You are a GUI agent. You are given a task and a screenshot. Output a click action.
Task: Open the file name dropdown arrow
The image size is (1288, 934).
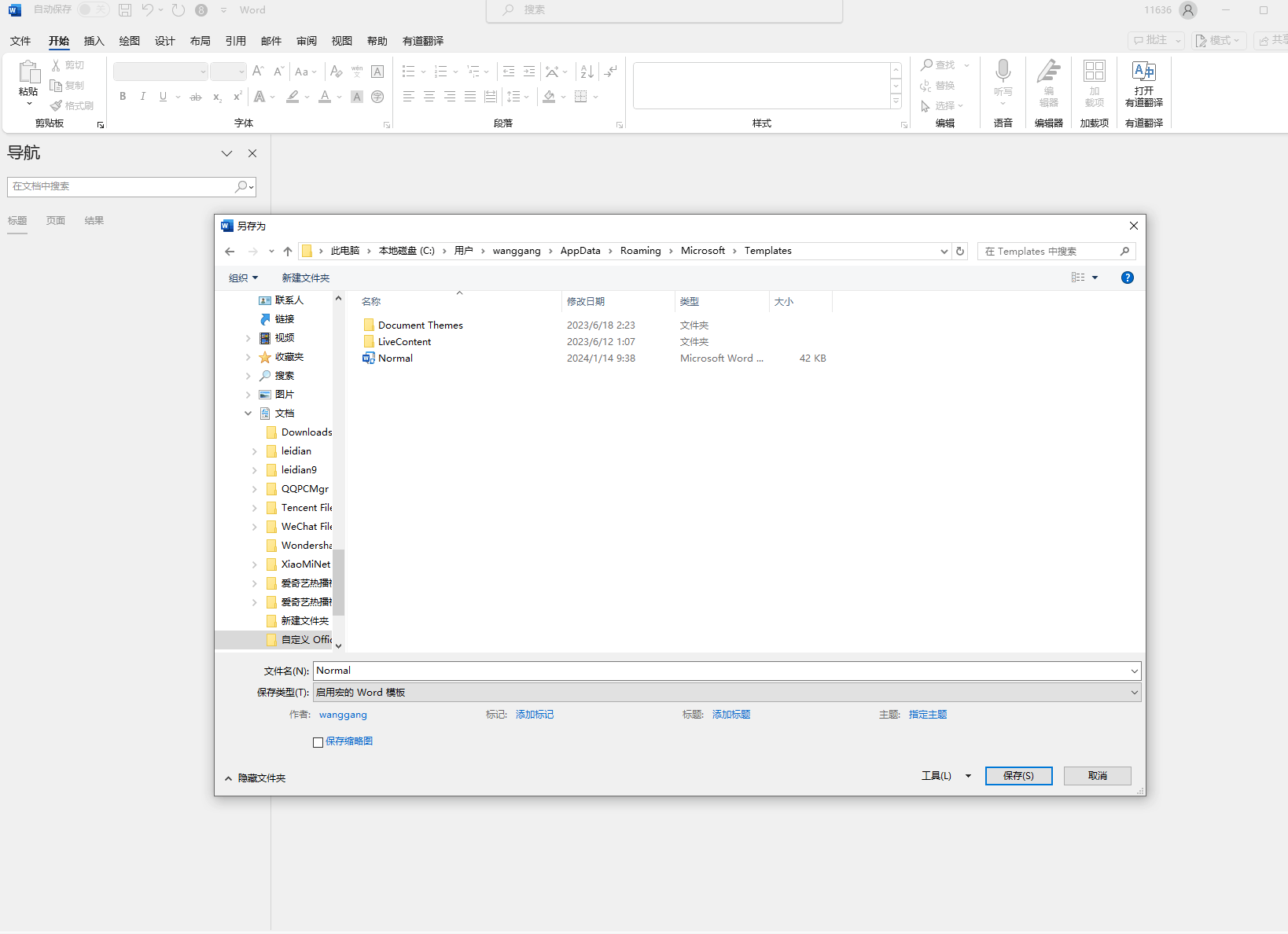1134,671
